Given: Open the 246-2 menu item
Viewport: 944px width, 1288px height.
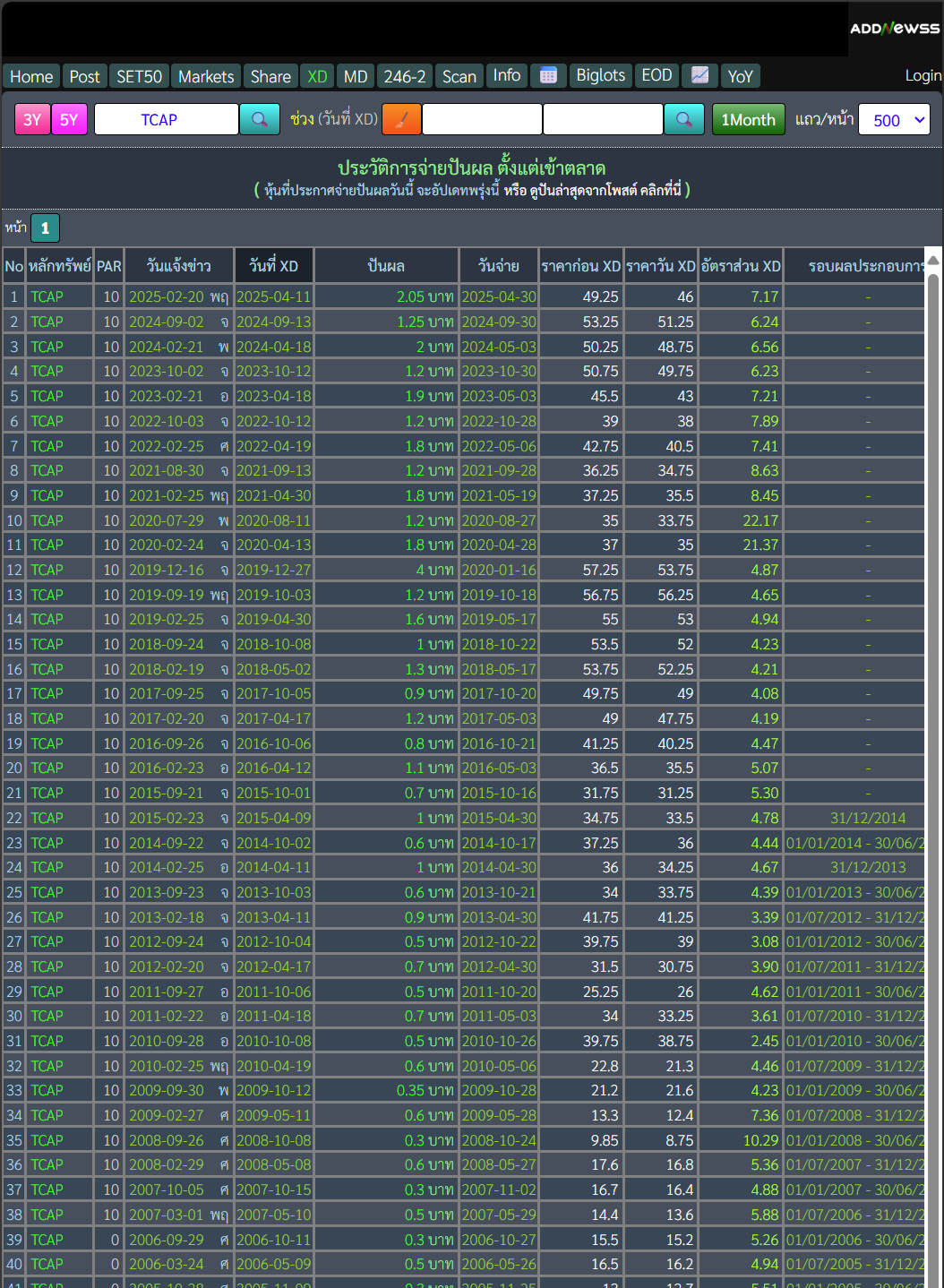Looking at the screenshot, I should [405, 76].
